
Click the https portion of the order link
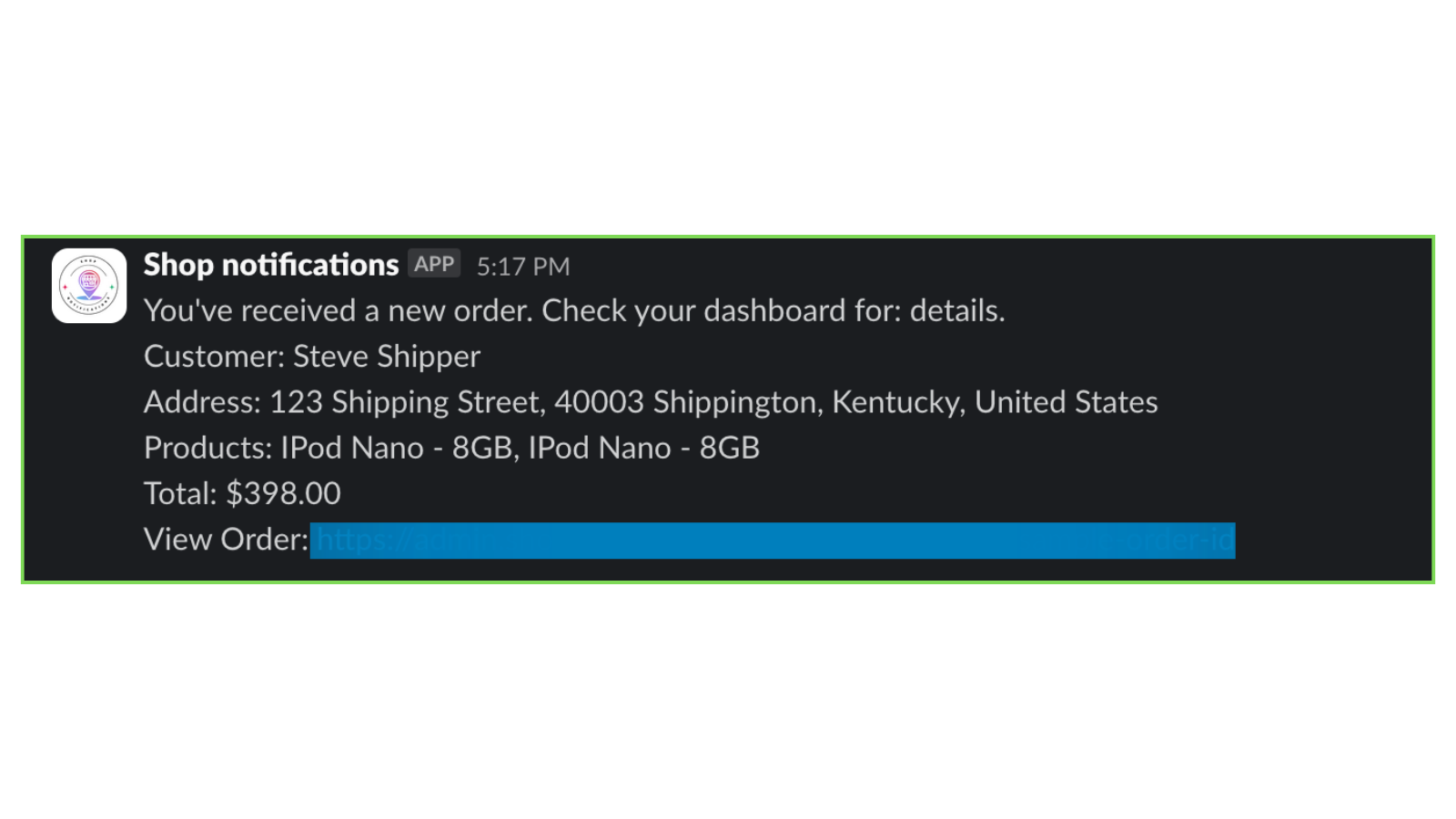[350, 540]
